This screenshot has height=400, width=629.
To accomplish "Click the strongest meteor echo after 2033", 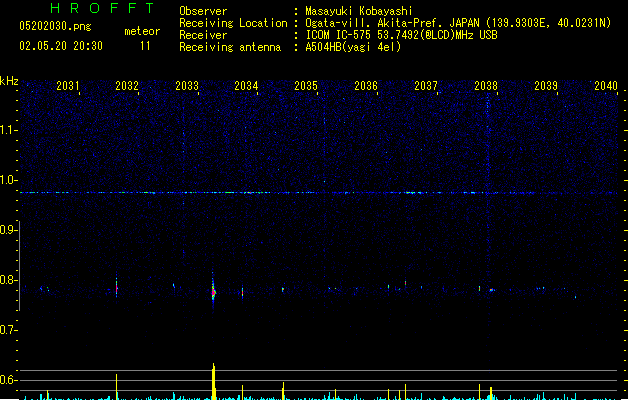I will tap(213, 292).
